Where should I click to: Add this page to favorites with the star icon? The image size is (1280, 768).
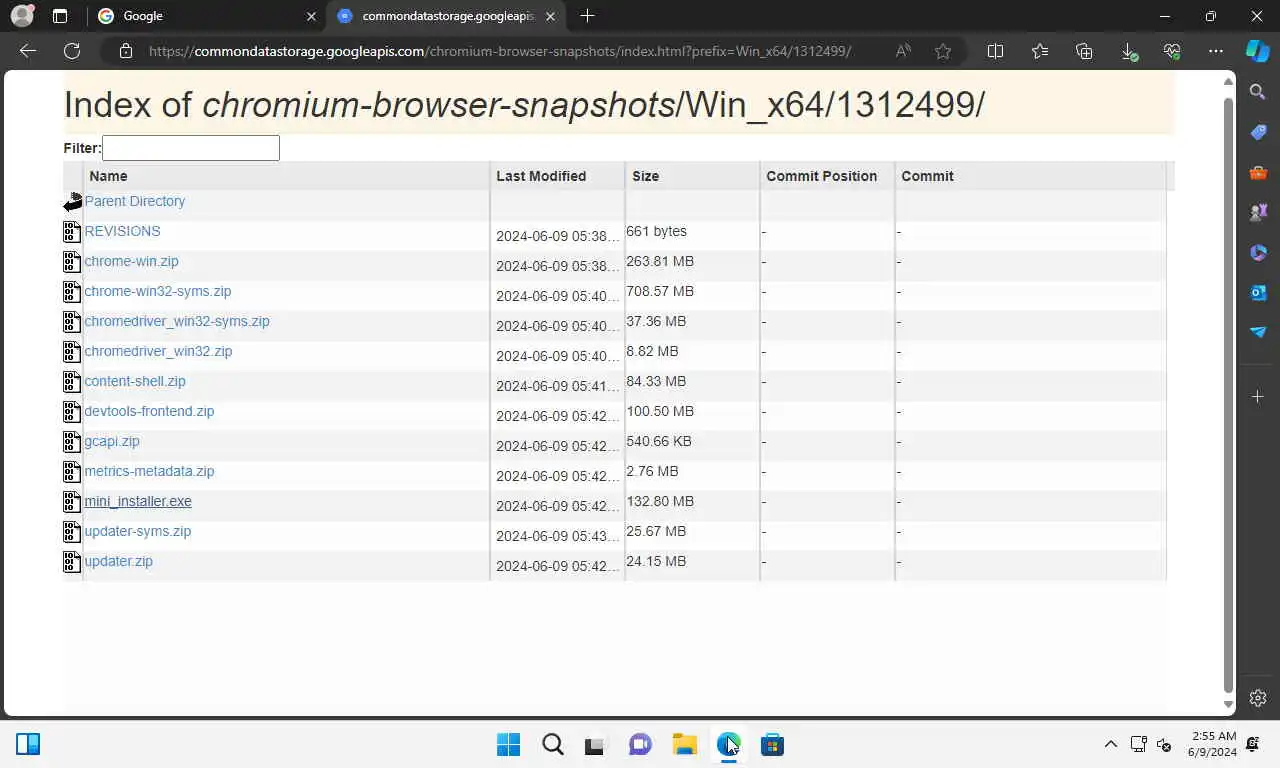click(943, 51)
